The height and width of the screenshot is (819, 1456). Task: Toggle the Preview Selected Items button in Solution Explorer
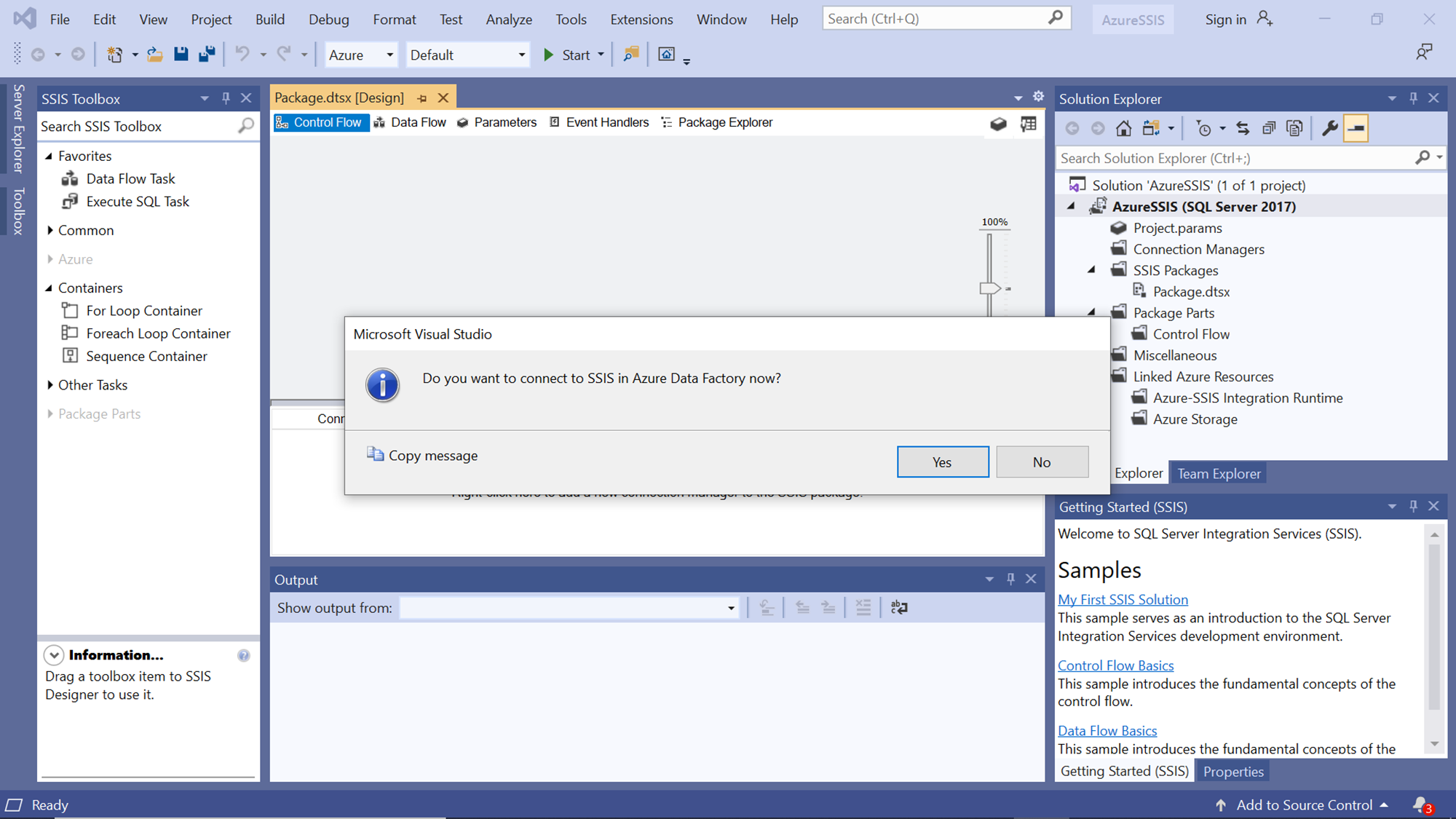click(x=1356, y=129)
